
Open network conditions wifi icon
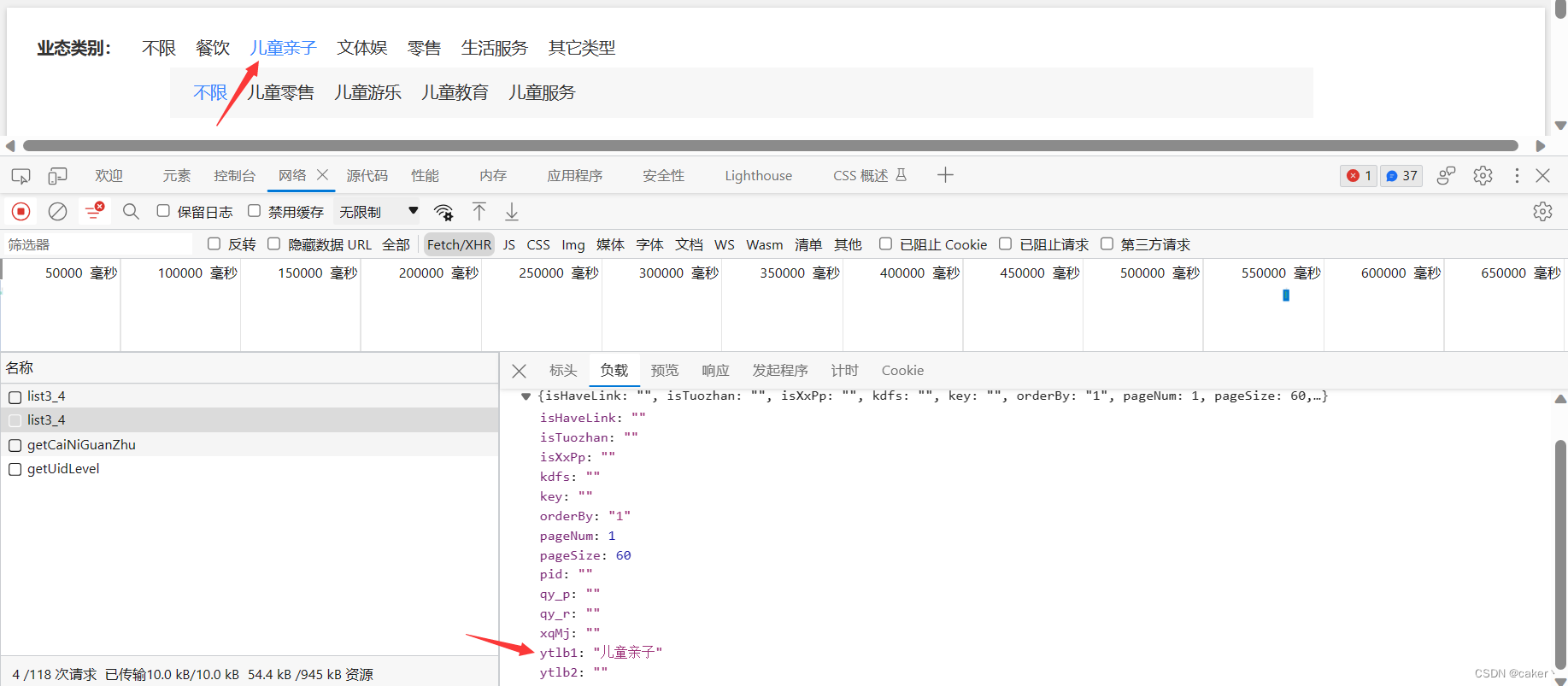(443, 212)
